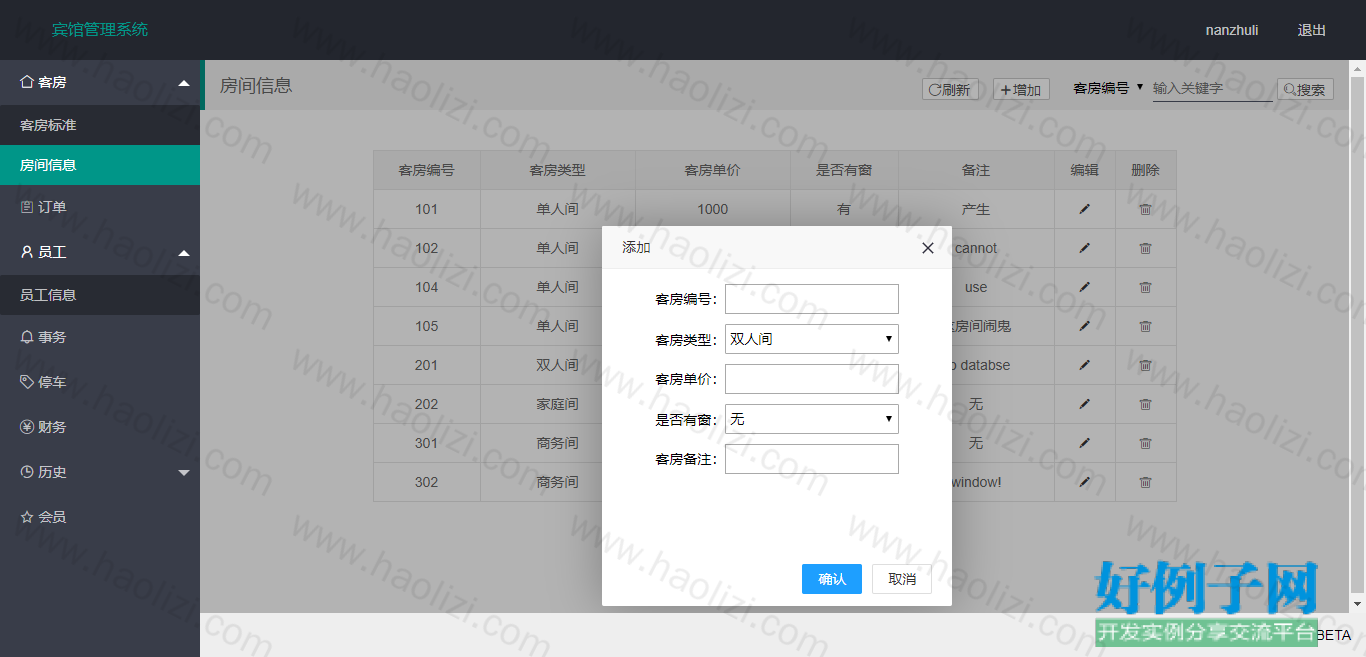
Task: Click the 客房单价 cell showing 1000
Action: pyautogui.click(x=713, y=209)
